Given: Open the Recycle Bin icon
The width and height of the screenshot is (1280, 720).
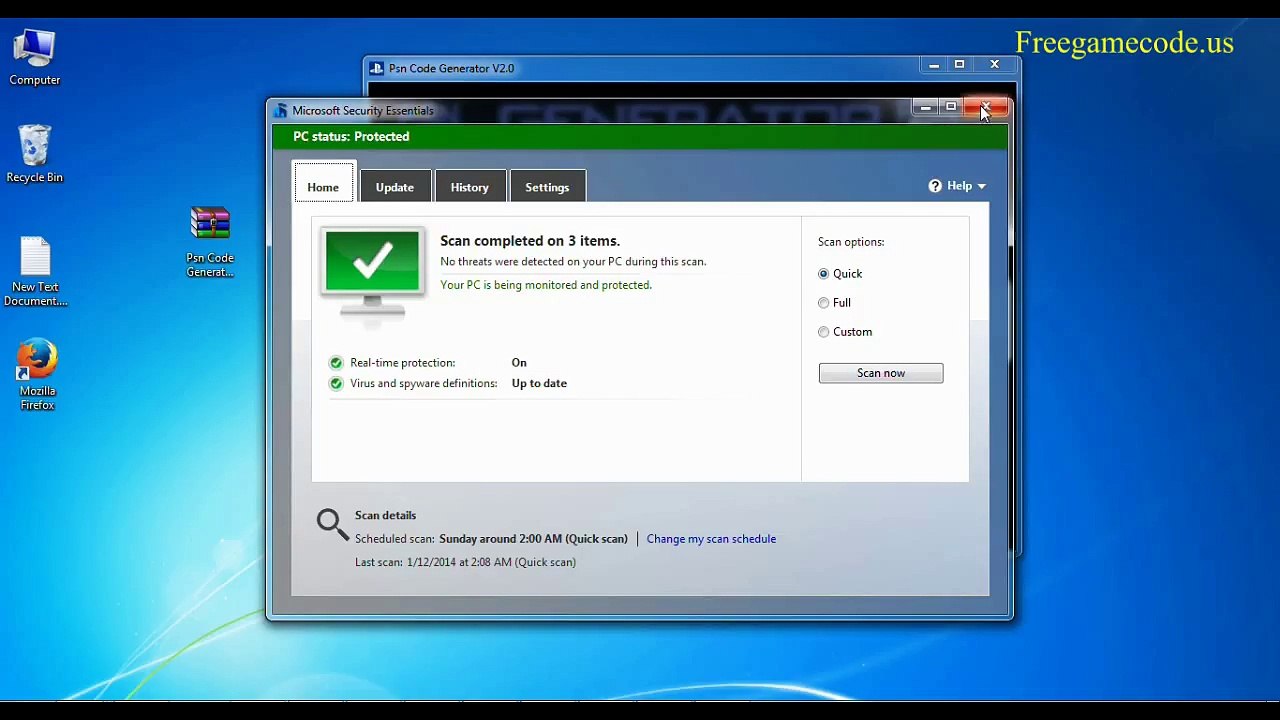Looking at the screenshot, I should (35, 154).
